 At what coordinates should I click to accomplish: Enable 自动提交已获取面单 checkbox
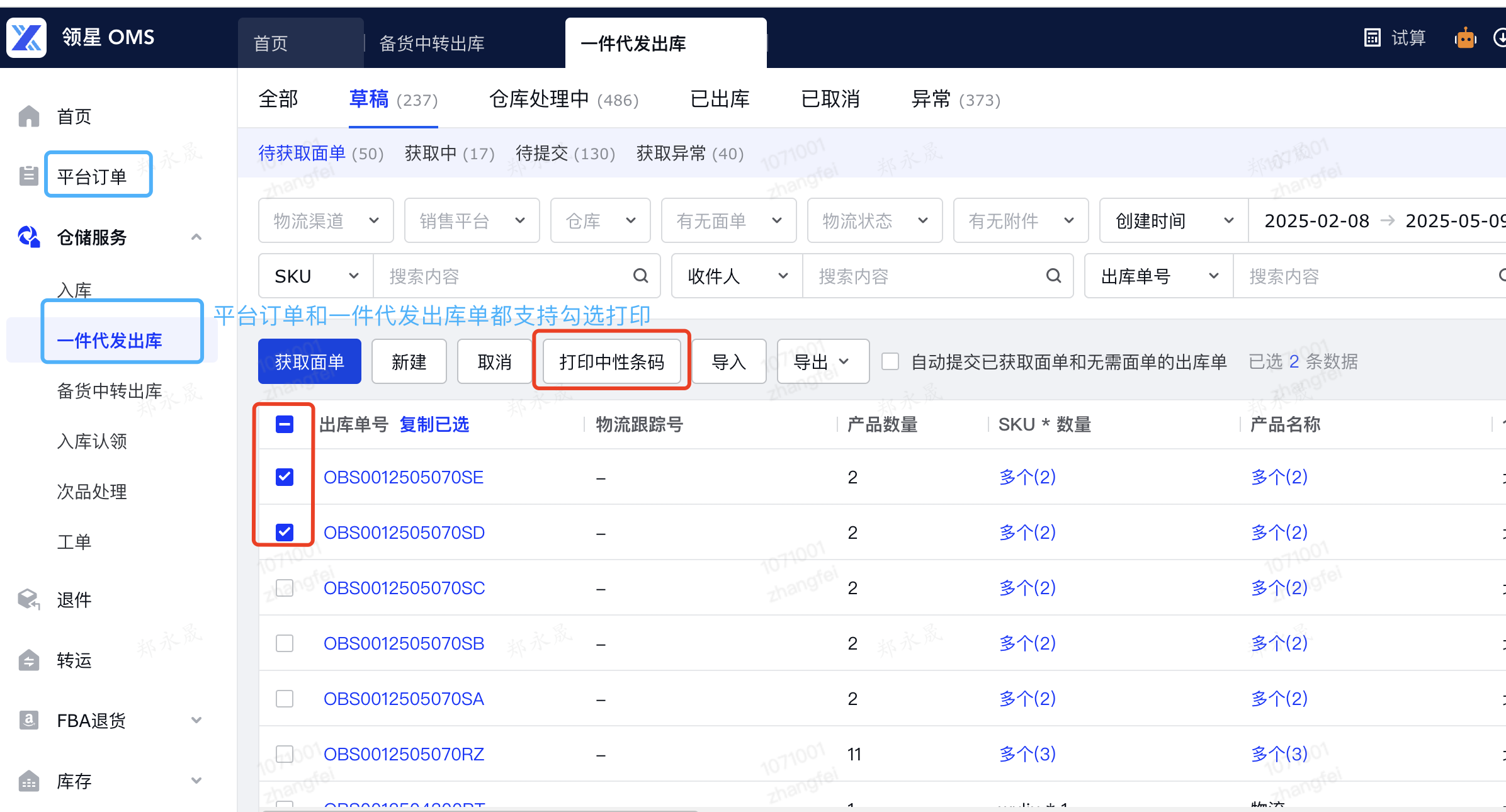click(890, 361)
